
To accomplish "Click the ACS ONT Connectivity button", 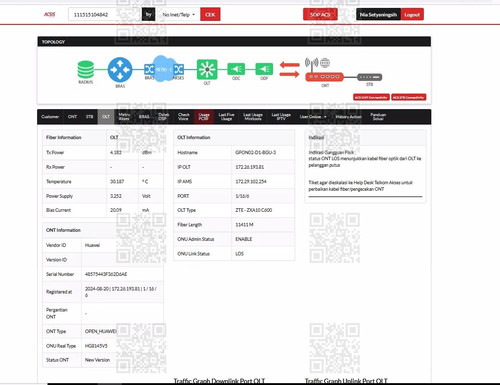I will pyautogui.click(x=371, y=97).
